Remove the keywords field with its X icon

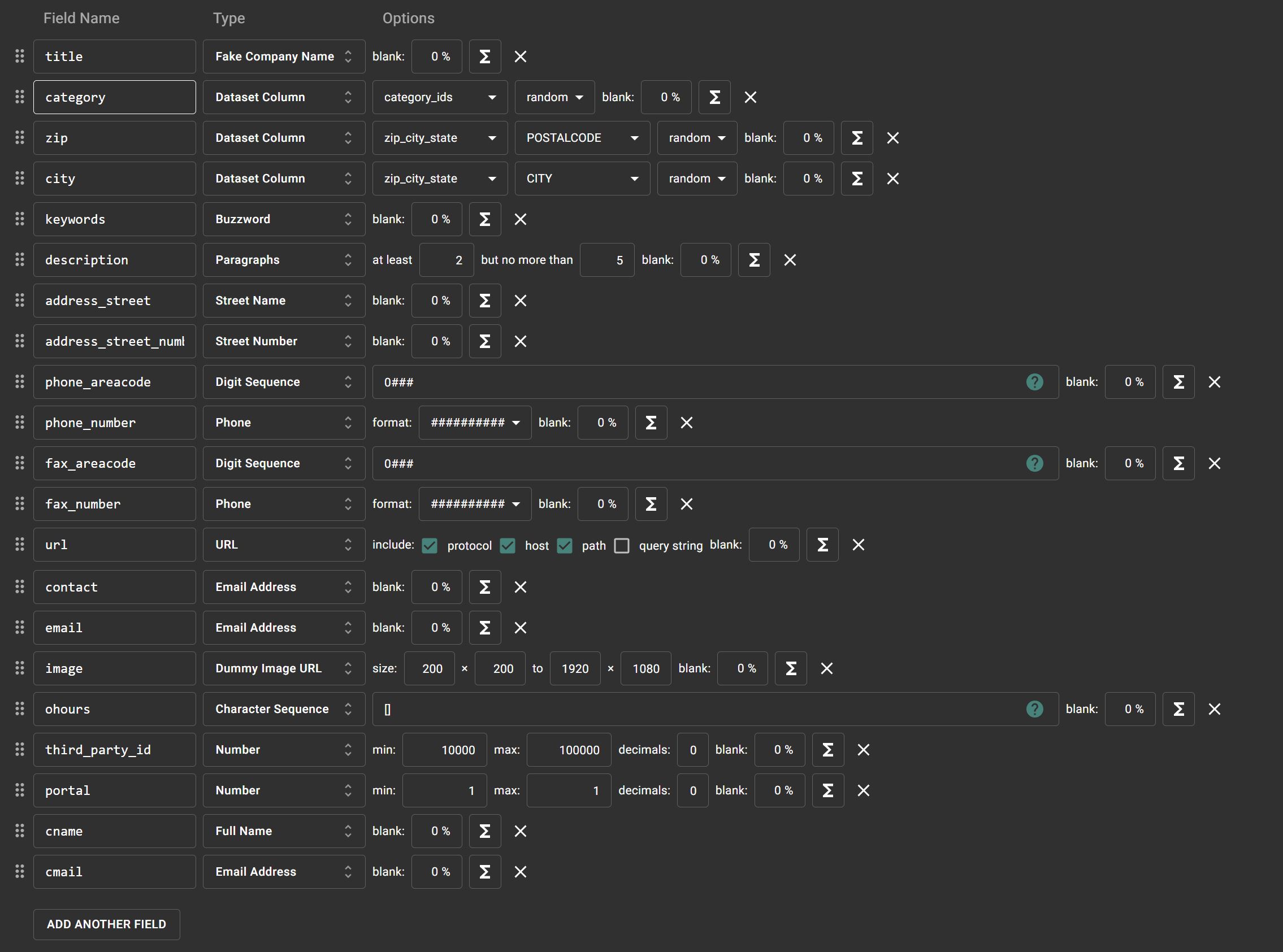point(520,220)
